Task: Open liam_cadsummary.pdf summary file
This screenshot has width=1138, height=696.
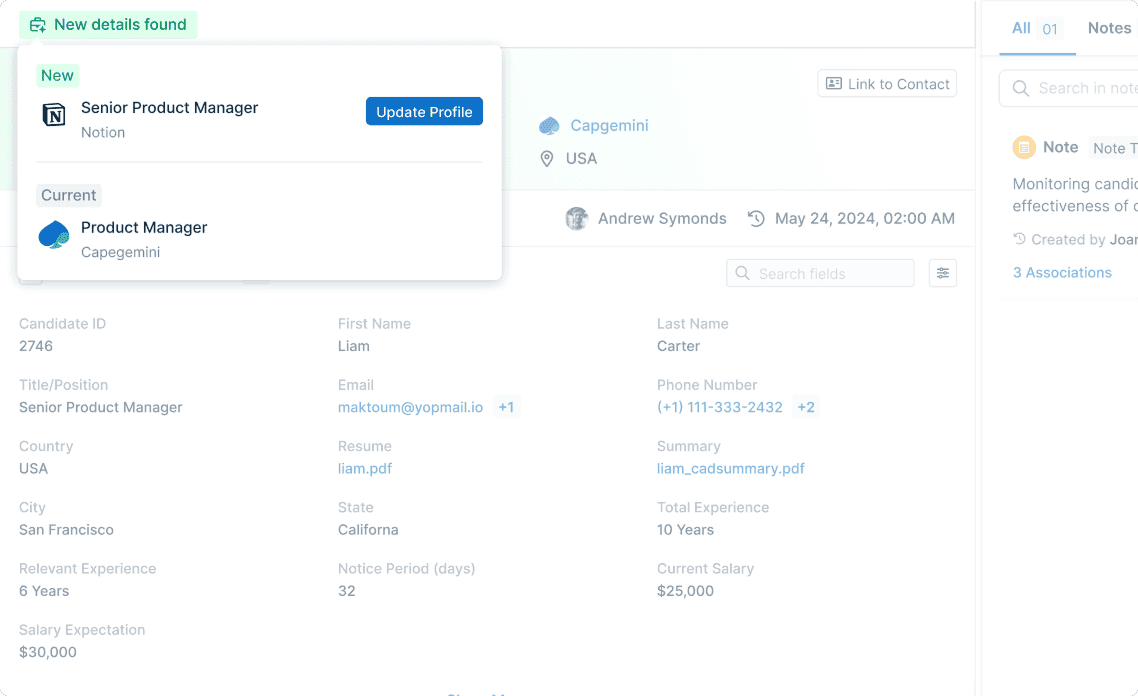Action: [x=730, y=469]
